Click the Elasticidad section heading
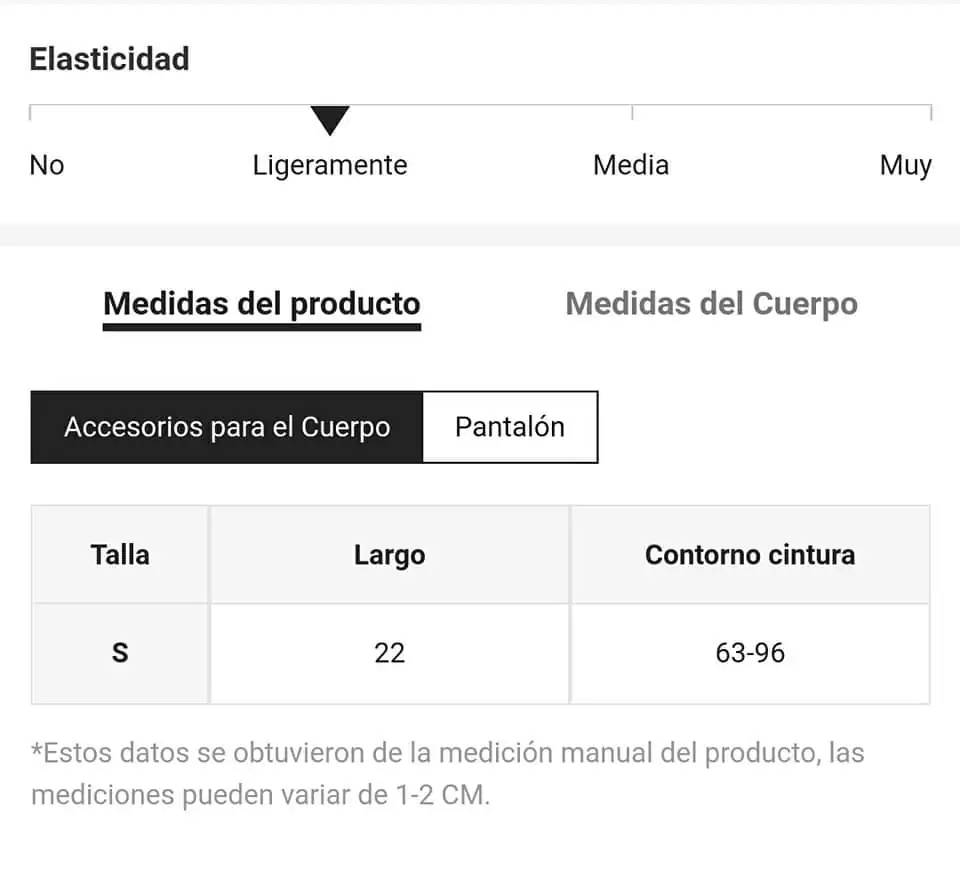 [110, 59]
